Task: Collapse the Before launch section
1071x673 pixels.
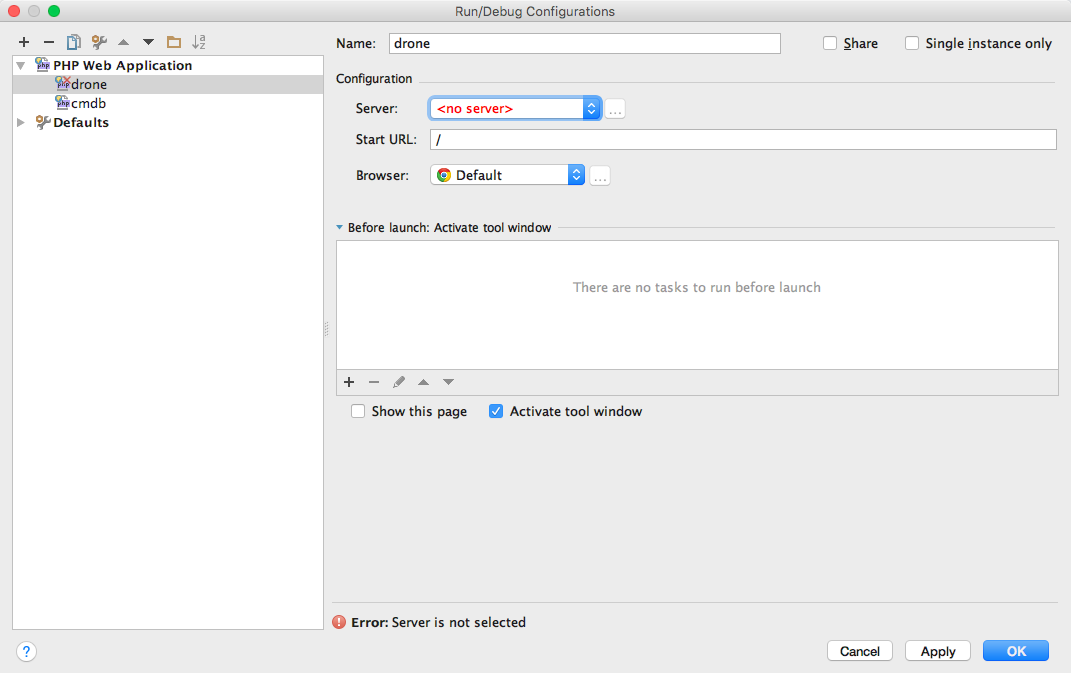Action: coord(339,228)
